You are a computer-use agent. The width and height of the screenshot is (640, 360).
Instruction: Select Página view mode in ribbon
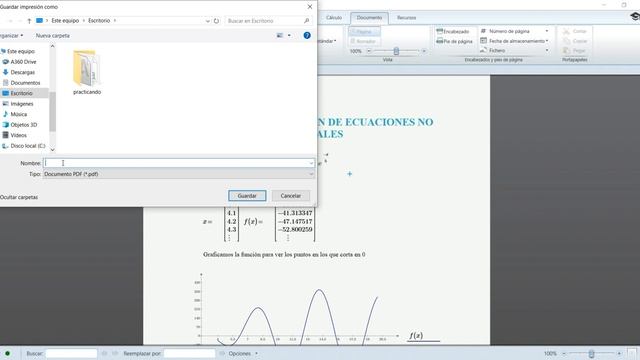pyautogui.click(x=364, y=31)
